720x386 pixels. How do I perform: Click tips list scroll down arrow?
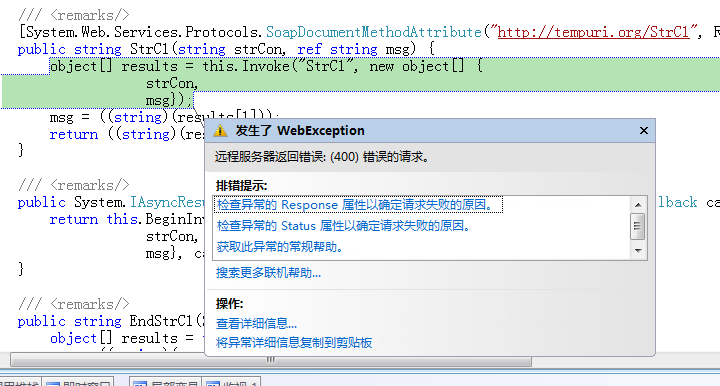click(x=638, y=251)
